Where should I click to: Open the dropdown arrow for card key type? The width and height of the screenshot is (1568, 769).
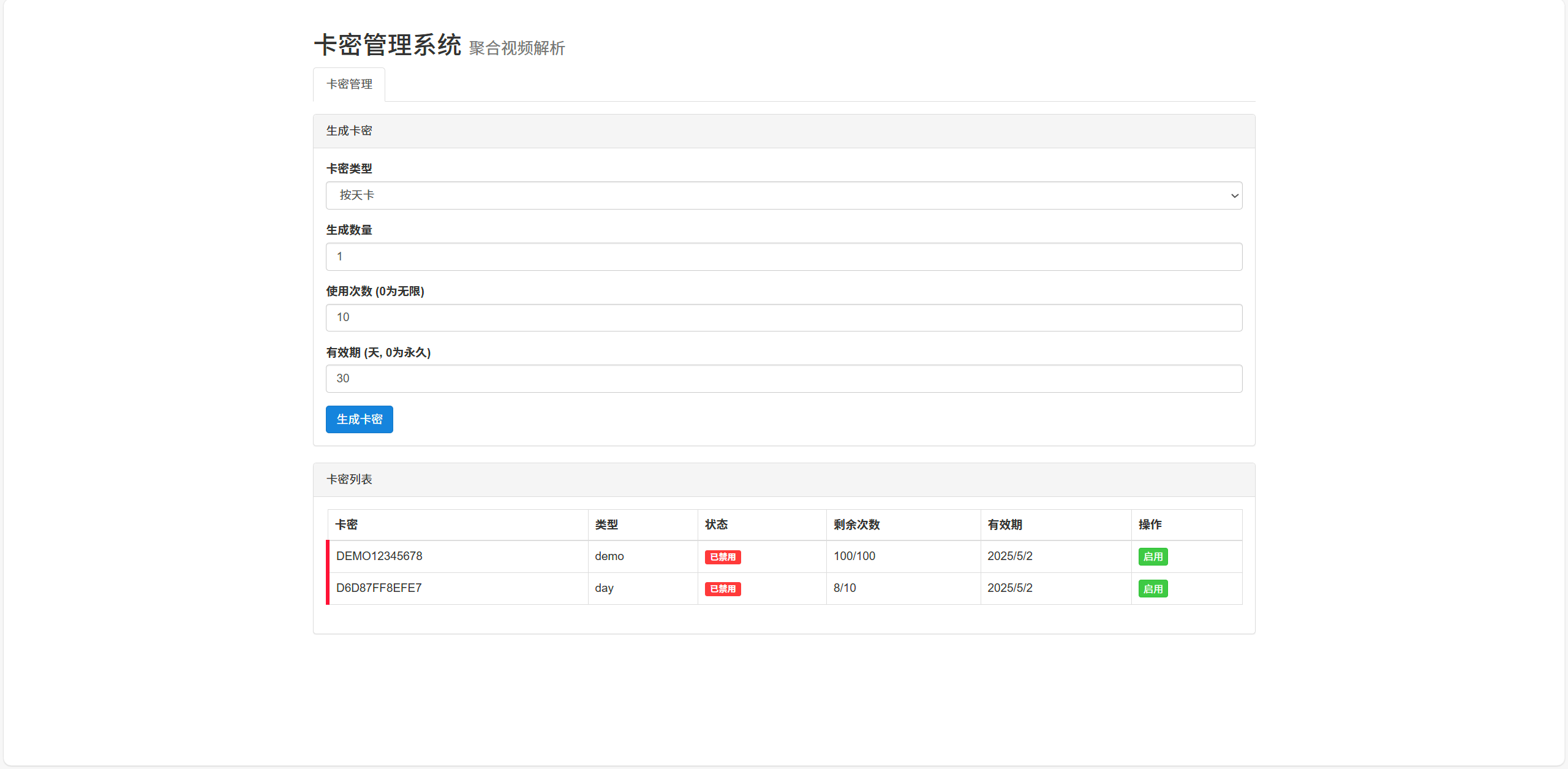1234,195
